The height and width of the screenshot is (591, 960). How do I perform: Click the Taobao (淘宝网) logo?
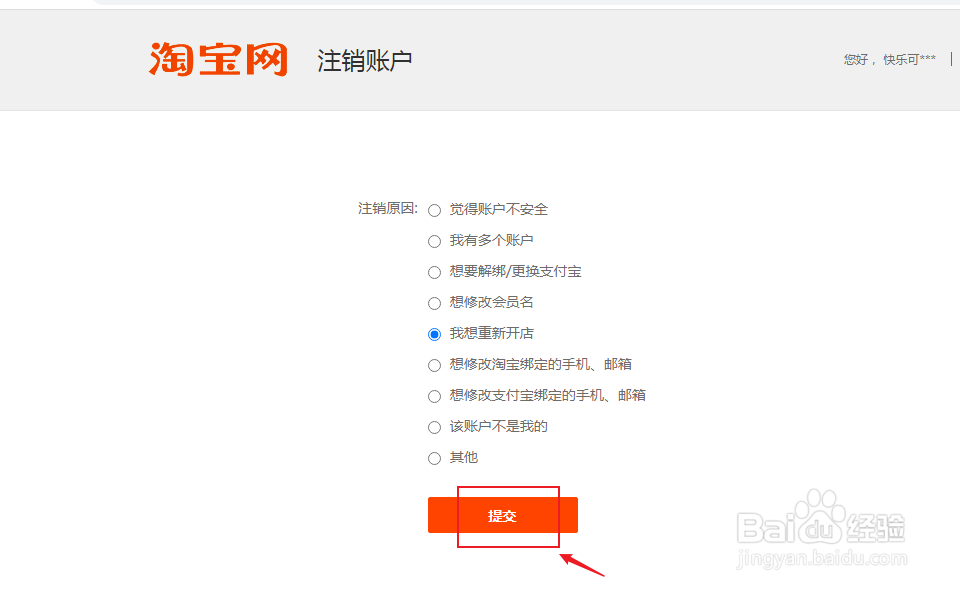pos(218,59)
